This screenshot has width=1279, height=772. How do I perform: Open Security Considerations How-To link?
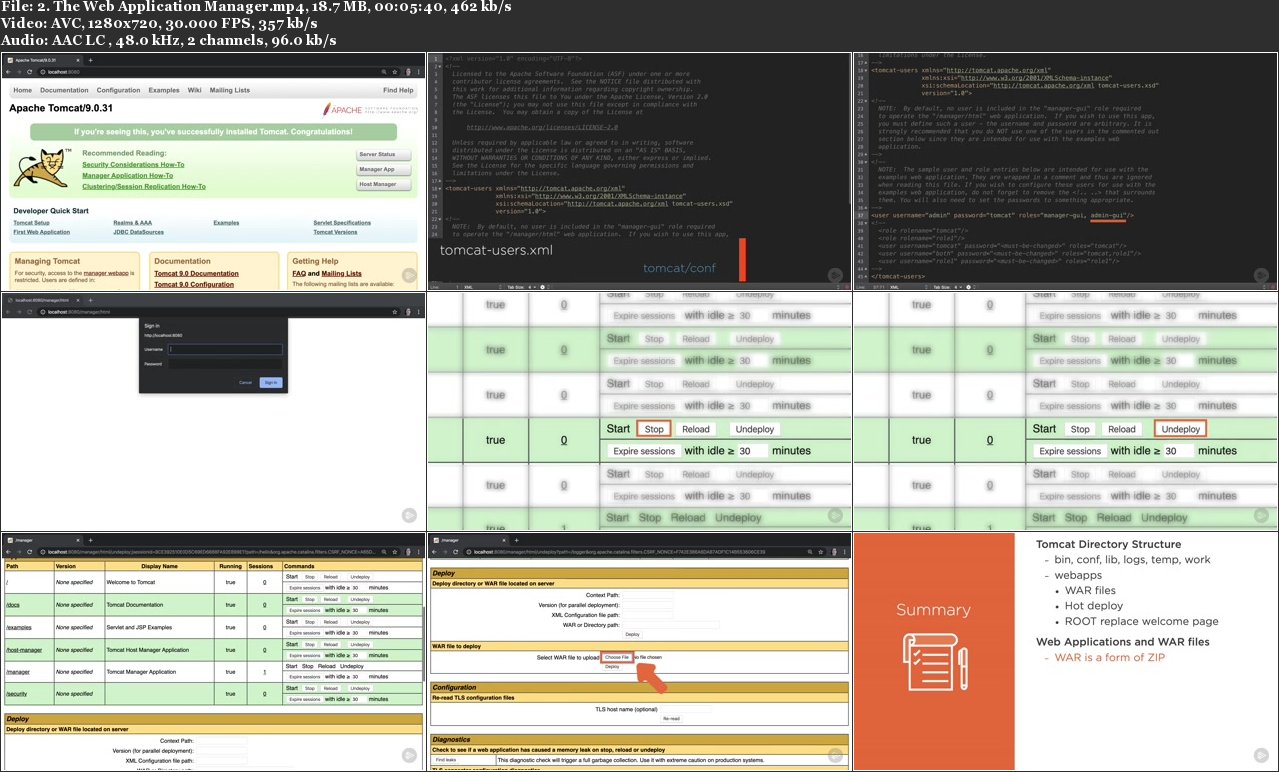pyautogui.click(x=133, y=165)
